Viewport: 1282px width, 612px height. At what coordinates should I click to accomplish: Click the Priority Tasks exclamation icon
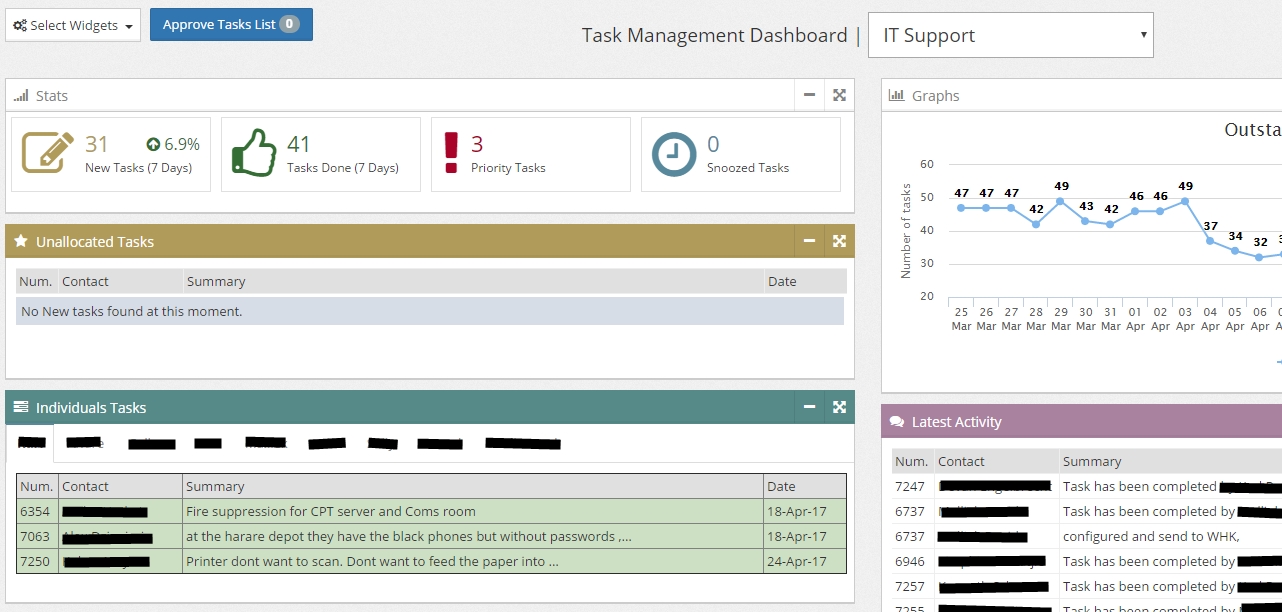coord(450,153)
